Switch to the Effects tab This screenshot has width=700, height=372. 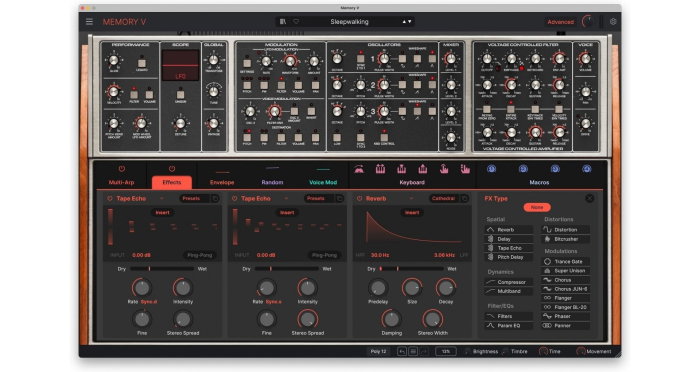pyautogui.click(x=172, y=182)
